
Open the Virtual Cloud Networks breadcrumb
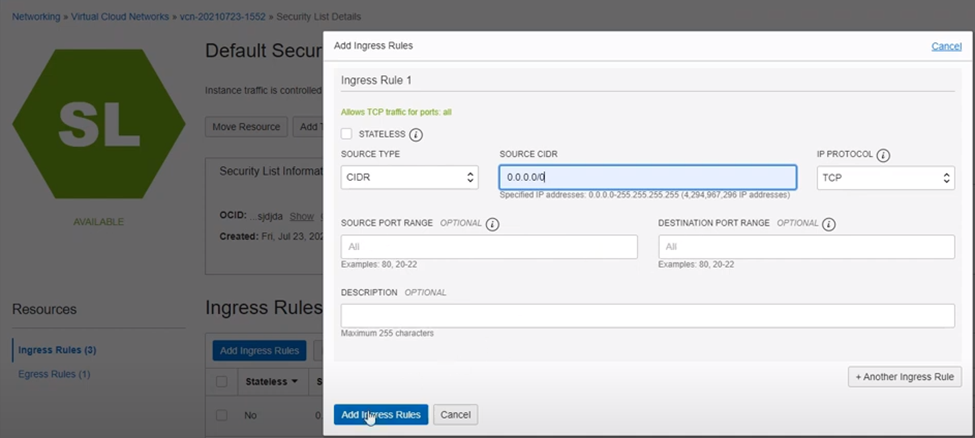tap(120, 17)
